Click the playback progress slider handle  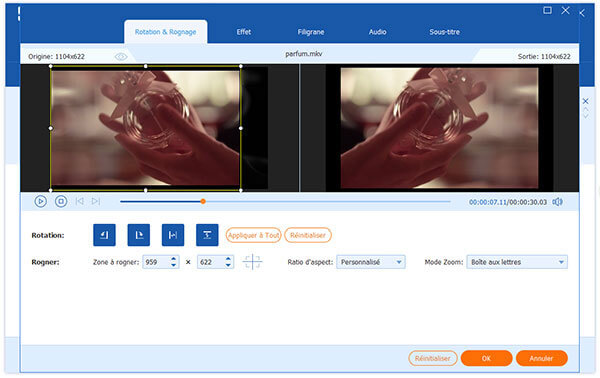point(203,201)
